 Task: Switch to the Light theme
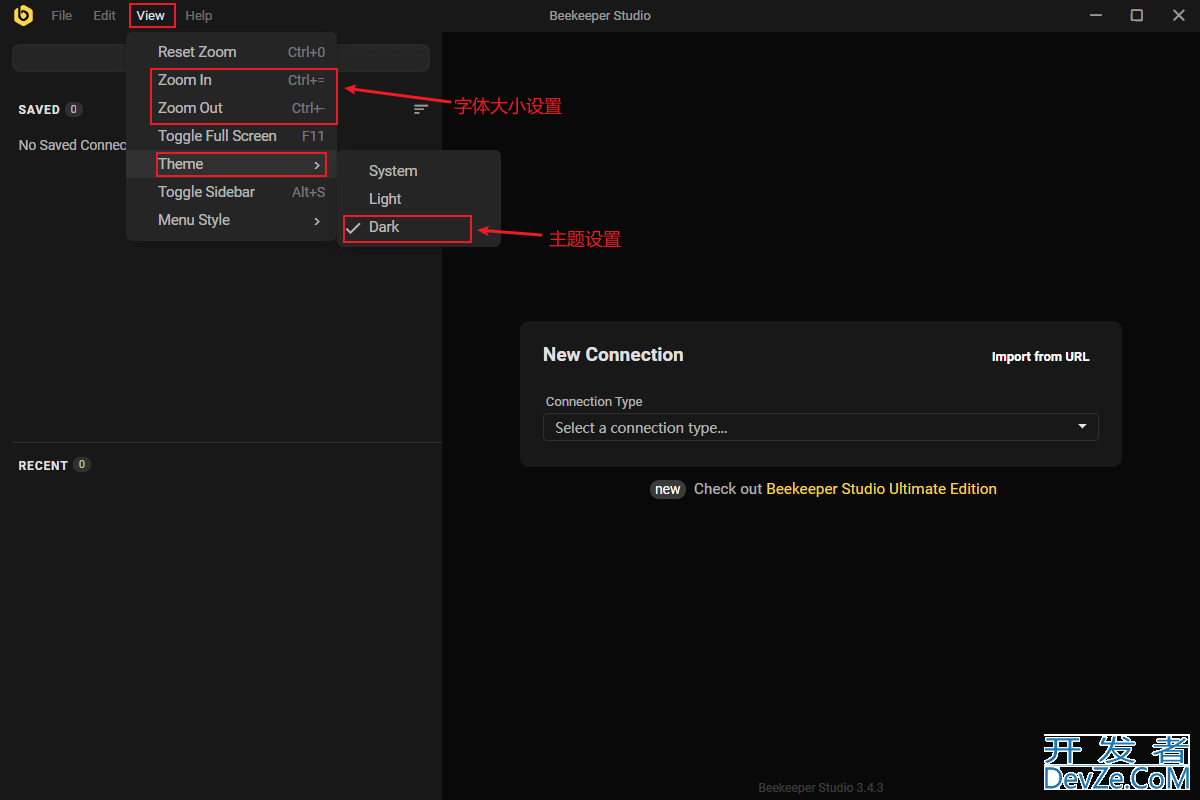point(419,199)
